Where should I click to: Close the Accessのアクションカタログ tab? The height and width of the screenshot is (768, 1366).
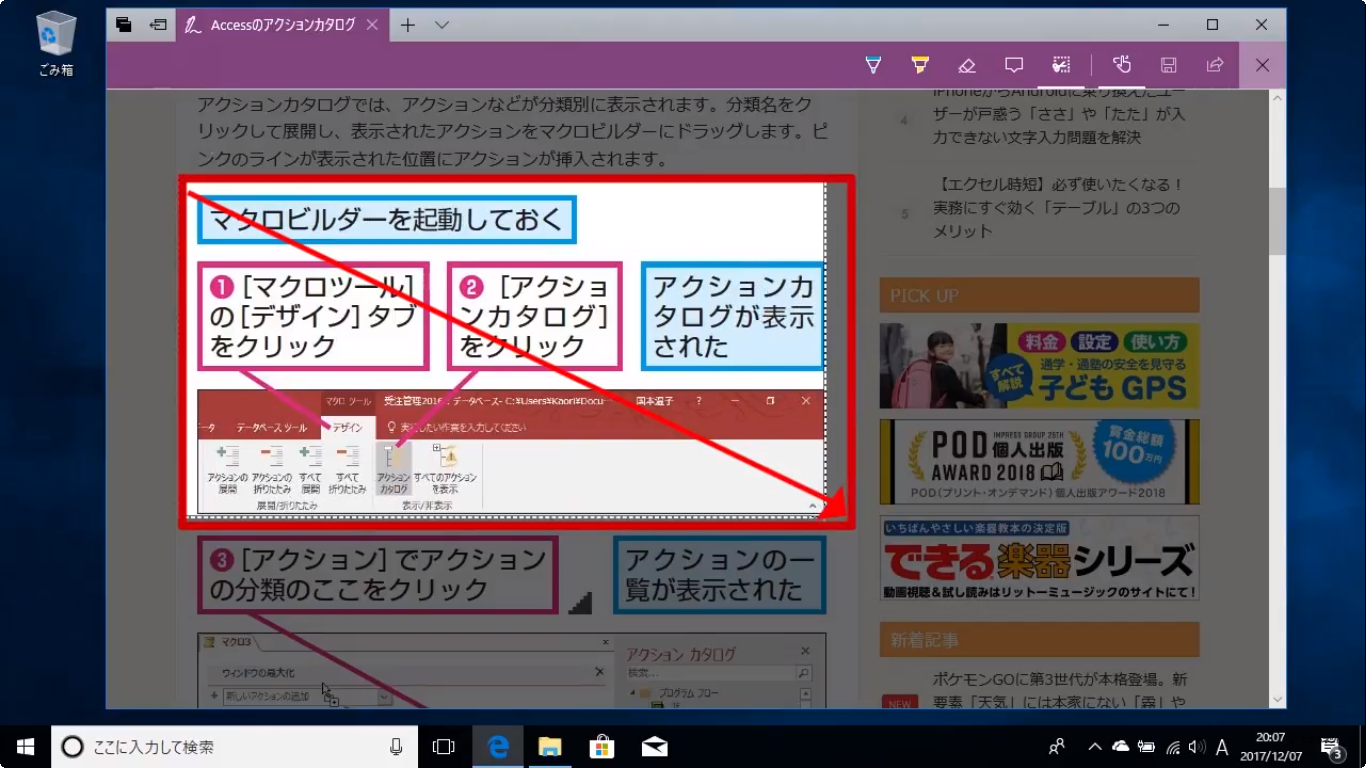click(372, 25)
